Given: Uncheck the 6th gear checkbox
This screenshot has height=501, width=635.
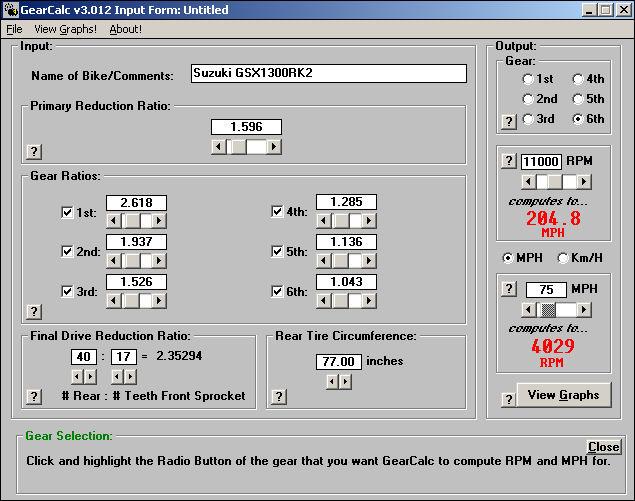Looking at the screenshot, I should tap(277, 291).
